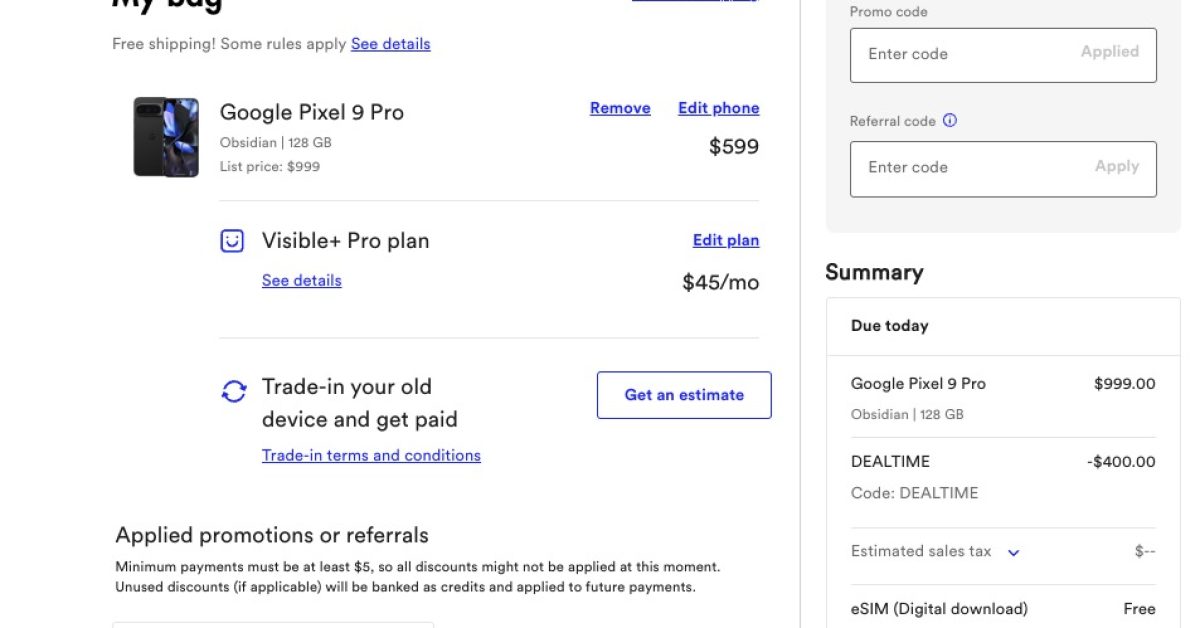Image resolution: width=1200 pixels, height=628 pixels.
Task: Open See details under Visible+ Pro plan
Action: pos(301,280)
